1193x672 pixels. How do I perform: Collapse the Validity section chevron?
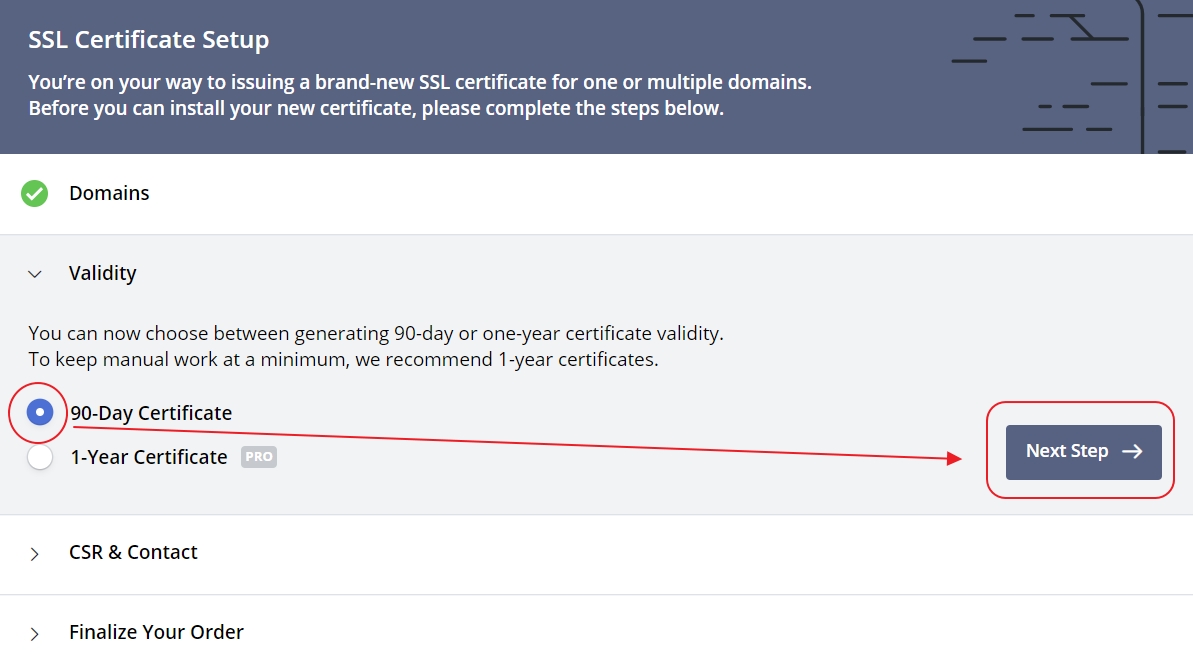[35, 274]
